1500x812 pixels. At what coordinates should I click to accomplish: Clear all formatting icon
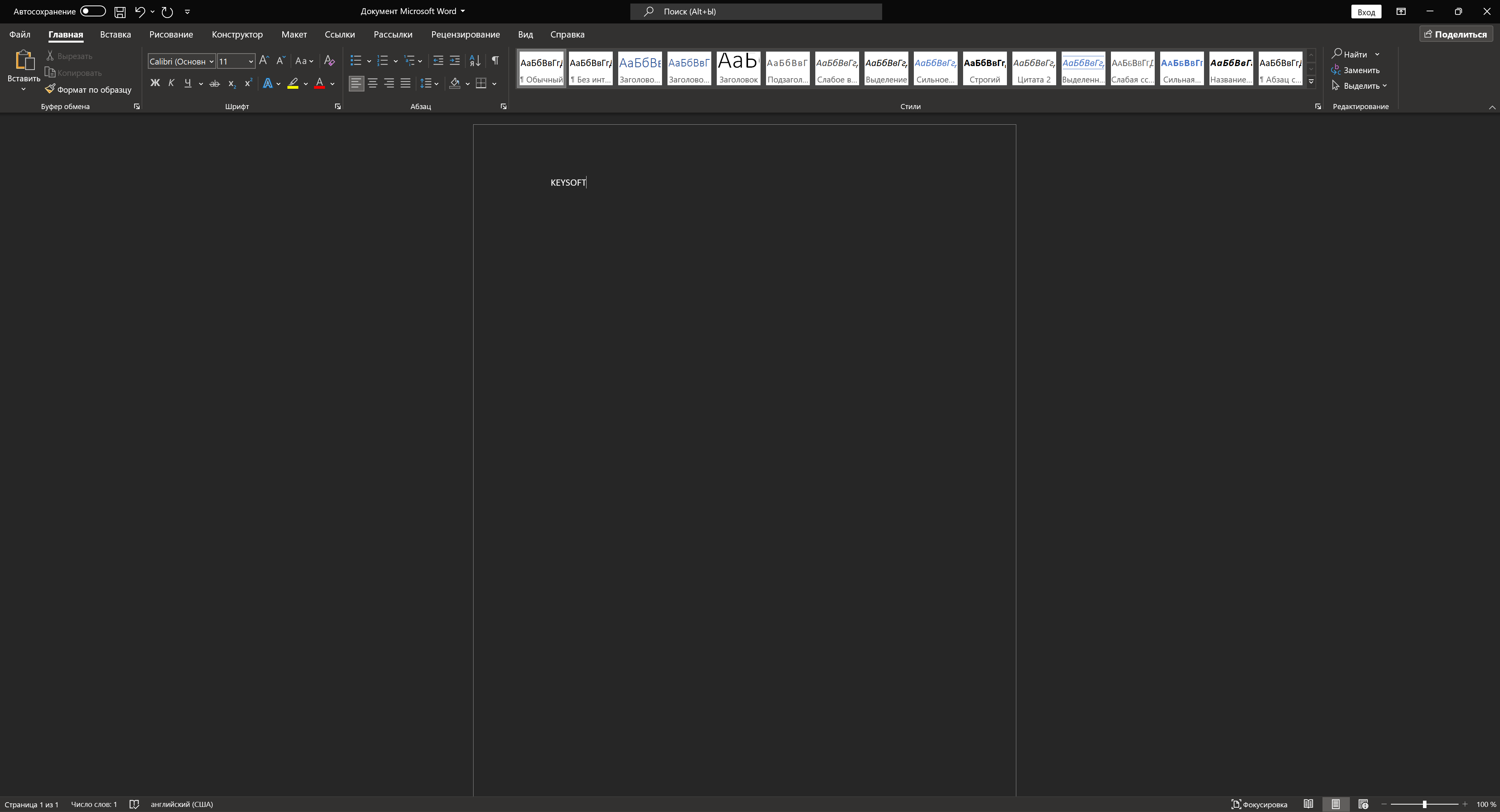[x=329, y=61]
